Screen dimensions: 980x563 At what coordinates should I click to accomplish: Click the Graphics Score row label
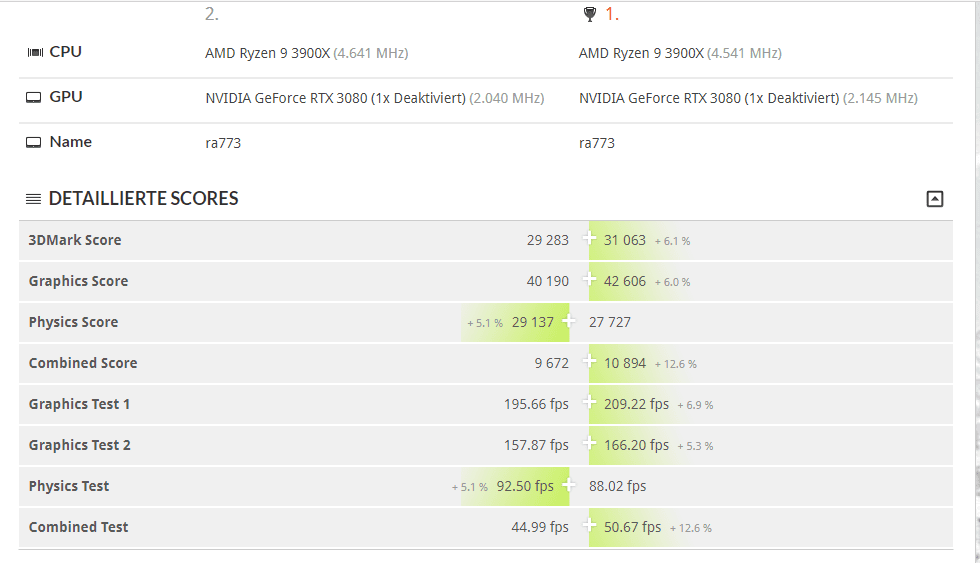pos(78,281)
